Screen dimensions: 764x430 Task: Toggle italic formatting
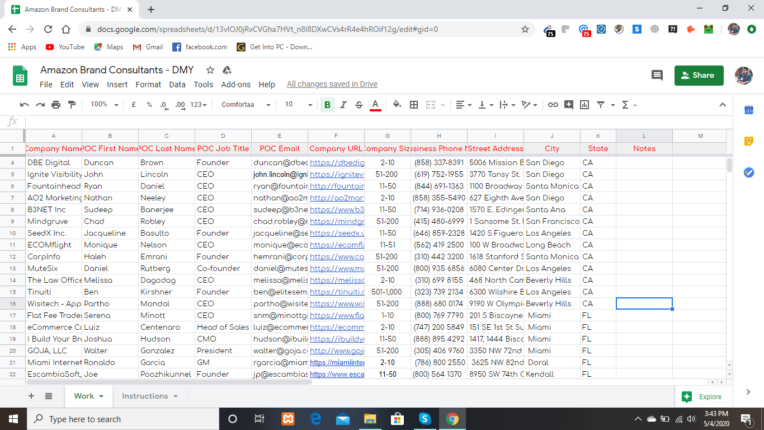[x=343, y=105]
